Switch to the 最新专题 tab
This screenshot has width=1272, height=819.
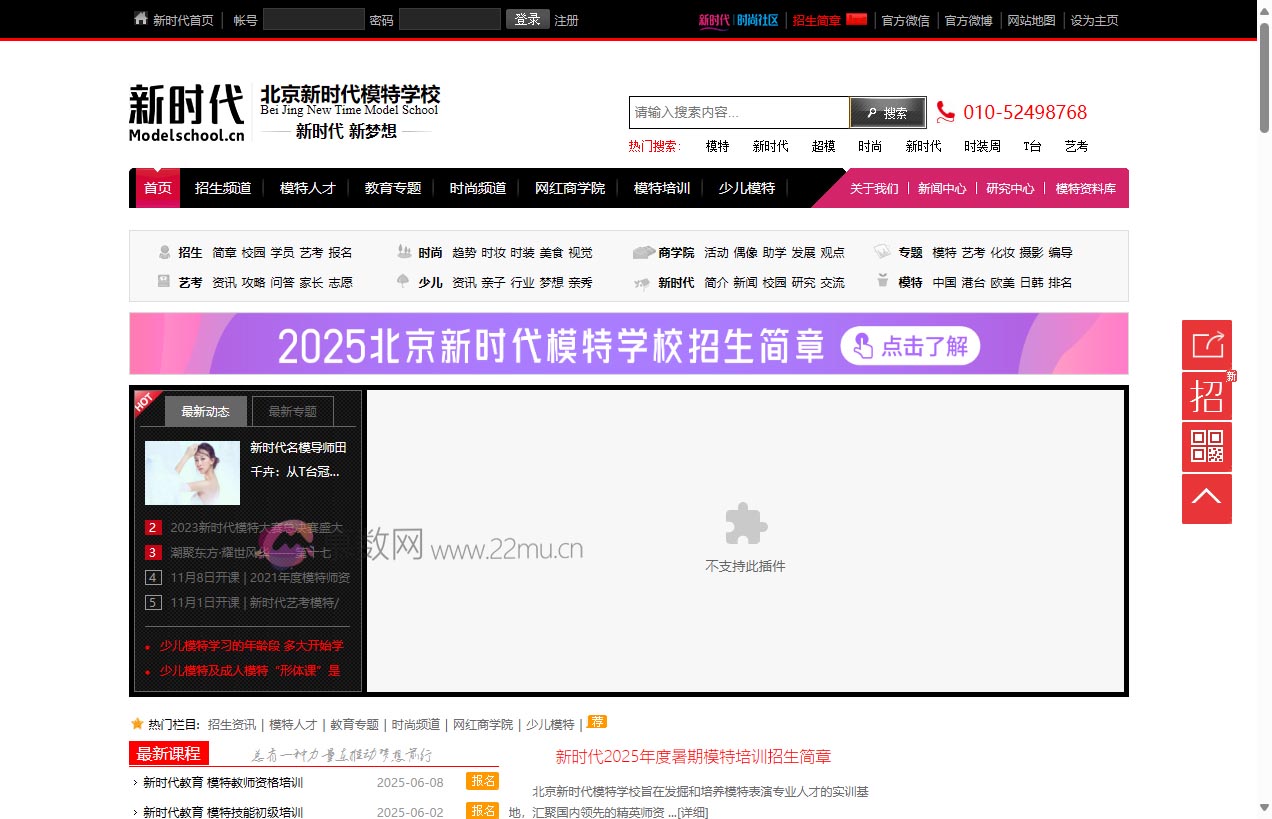[x=292, y=411]
